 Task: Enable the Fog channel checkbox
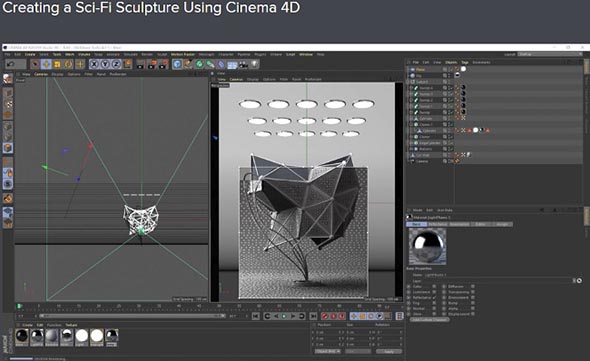tap(434, 303)
